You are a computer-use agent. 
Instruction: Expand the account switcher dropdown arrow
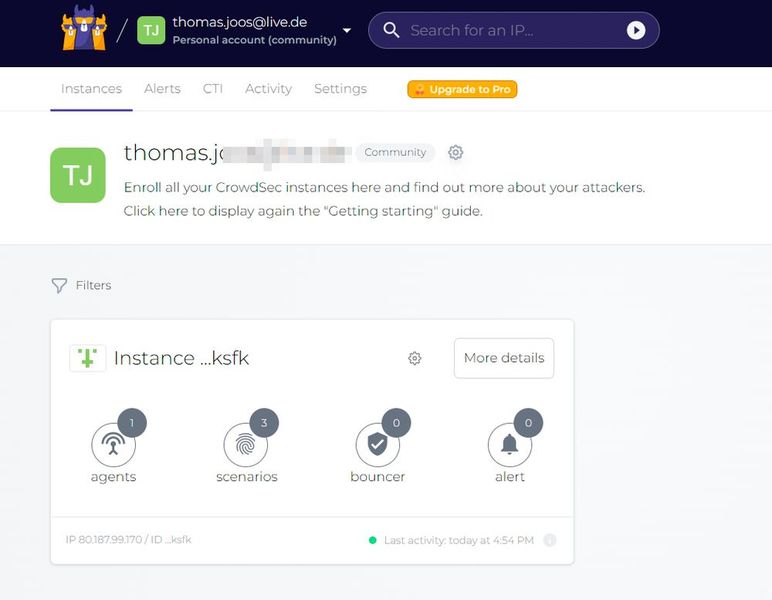coord(347,31)
